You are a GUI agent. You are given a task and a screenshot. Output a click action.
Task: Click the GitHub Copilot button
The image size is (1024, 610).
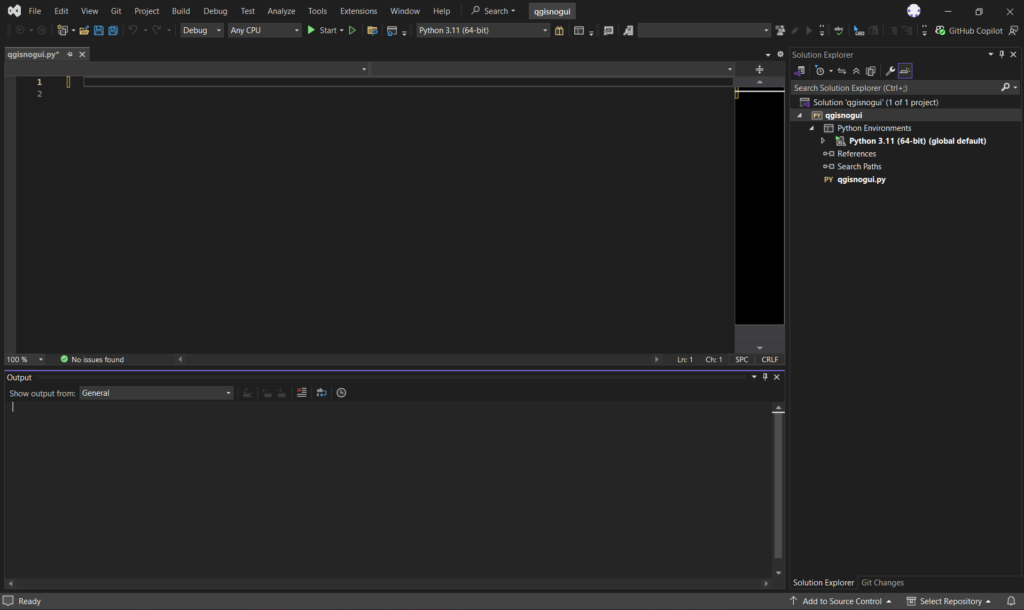point(969,30)
